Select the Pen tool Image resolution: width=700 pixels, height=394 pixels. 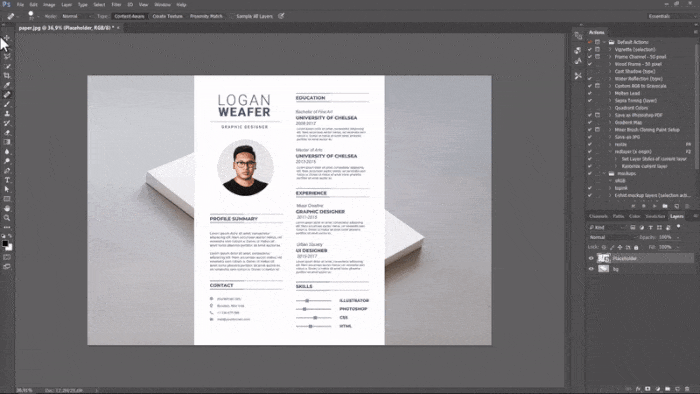pos(7,170)
